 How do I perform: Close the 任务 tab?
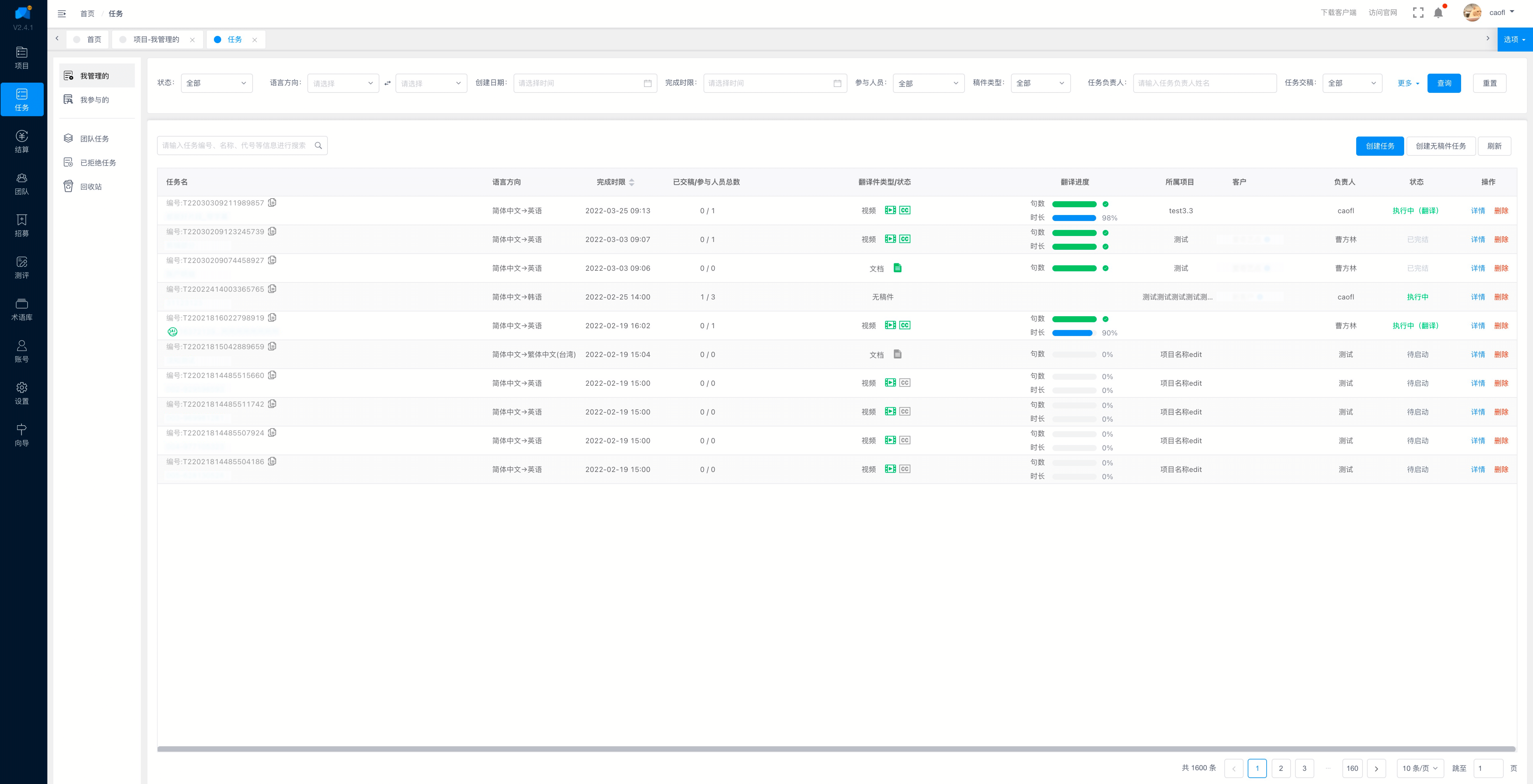(255, 40)
